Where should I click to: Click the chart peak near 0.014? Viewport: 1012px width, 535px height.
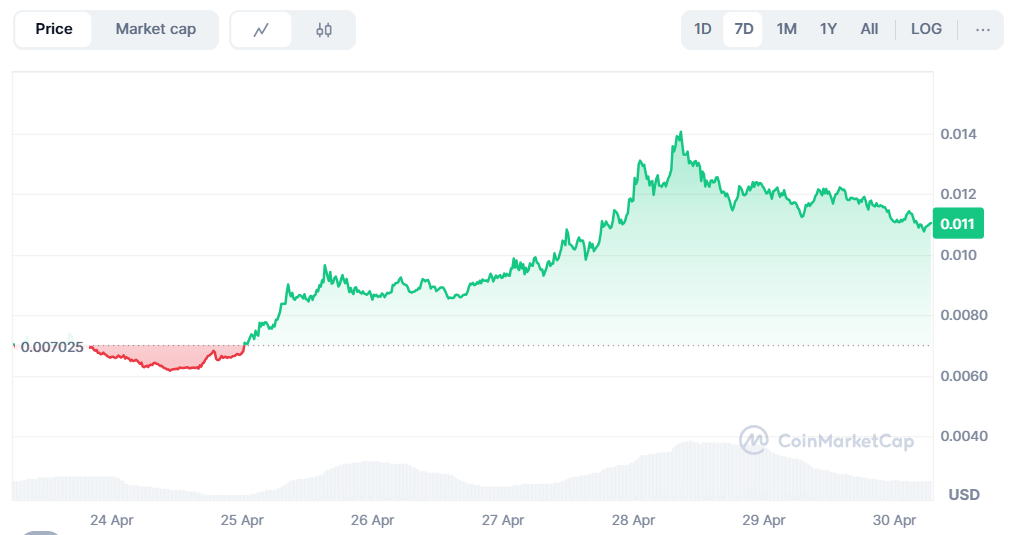(x=680, y=133)
